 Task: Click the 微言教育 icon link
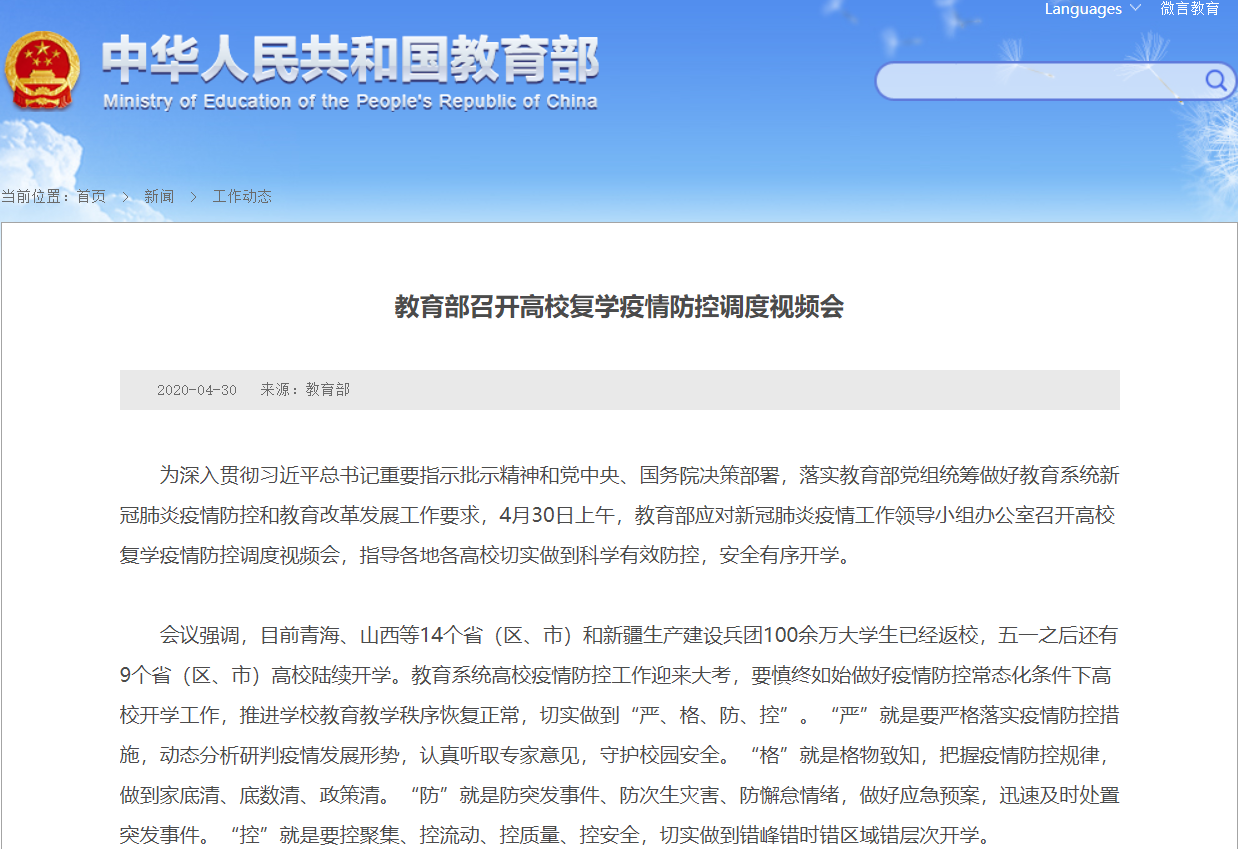1190,10
